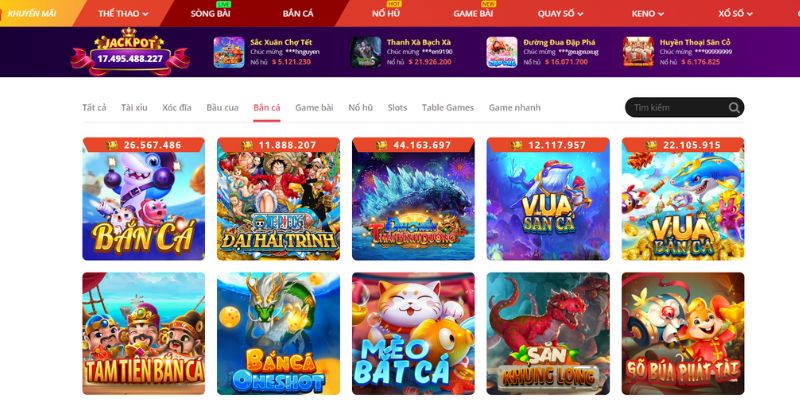800x400 pixels.
Task: Expand the Quay Số dropdown menu
Action: [x=560, y=14]
